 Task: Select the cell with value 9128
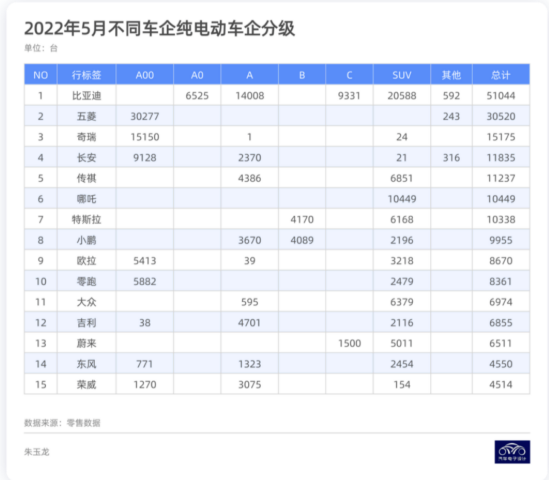(145, 158)
